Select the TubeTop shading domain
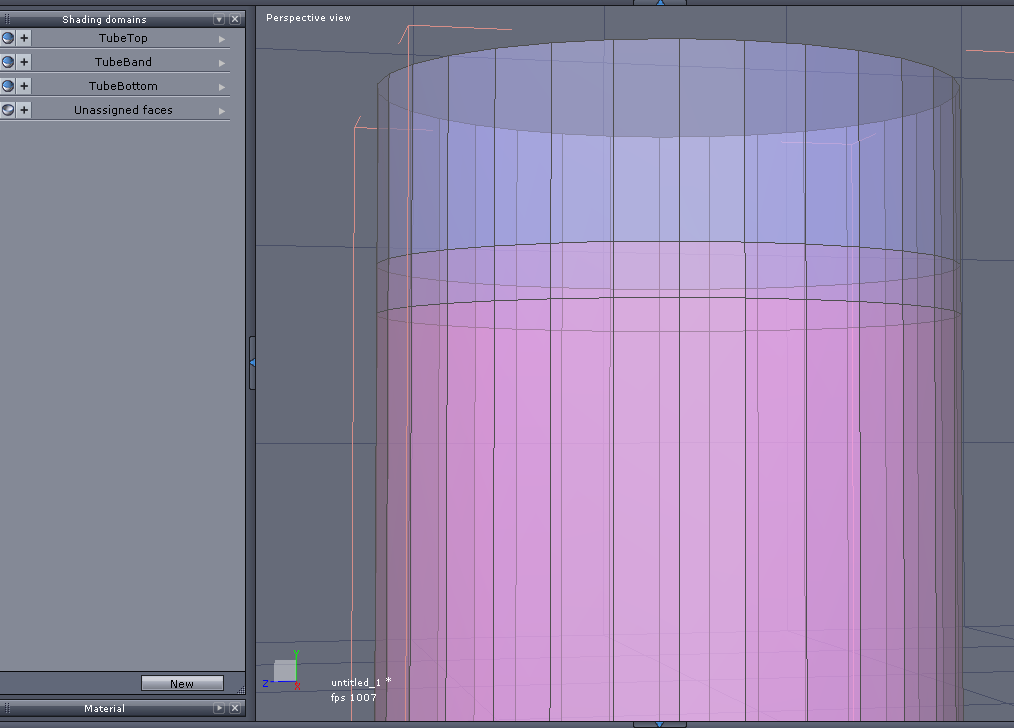 pos(124,38)
